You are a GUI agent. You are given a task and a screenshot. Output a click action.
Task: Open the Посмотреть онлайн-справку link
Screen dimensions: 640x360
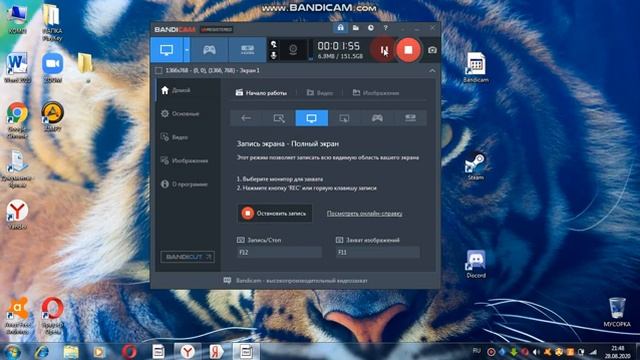pyautogui.click(x=364, y=213)
